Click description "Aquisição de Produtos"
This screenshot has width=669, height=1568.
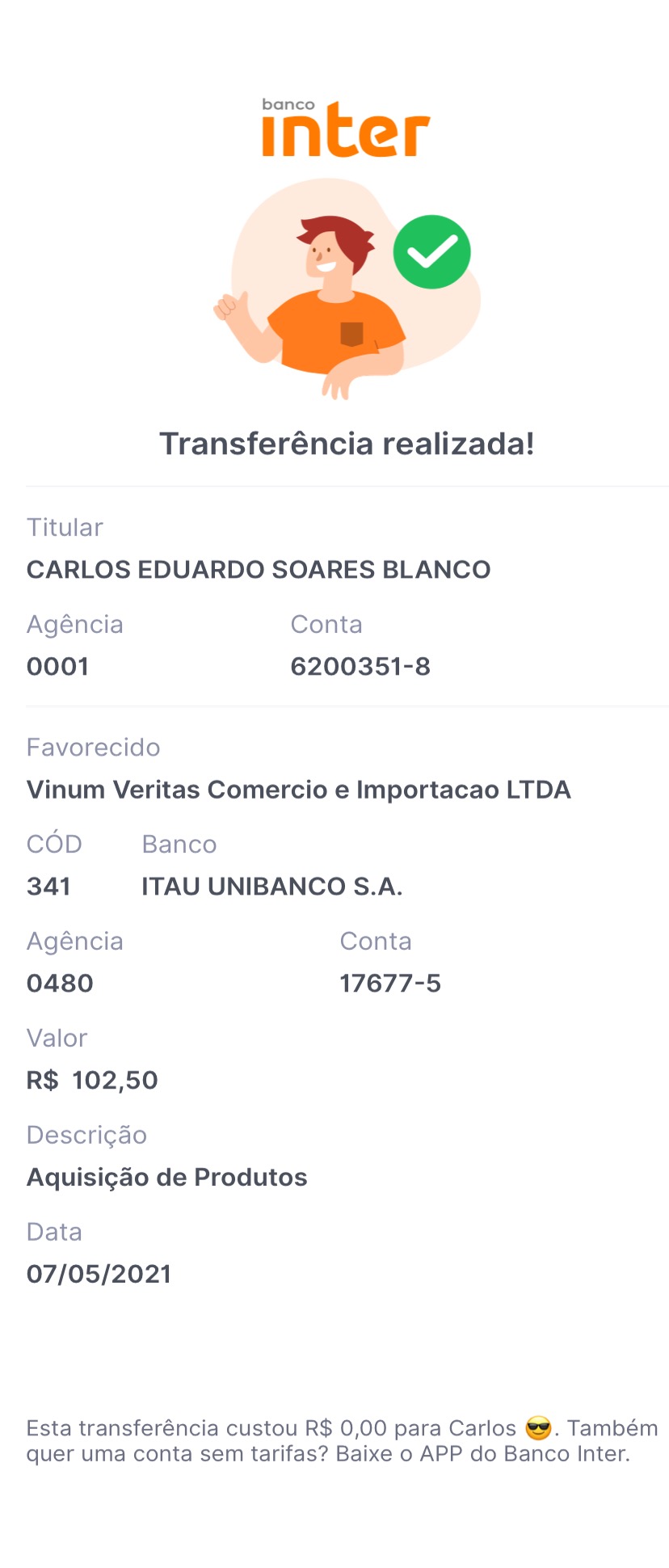click(x=166, y=1178)
